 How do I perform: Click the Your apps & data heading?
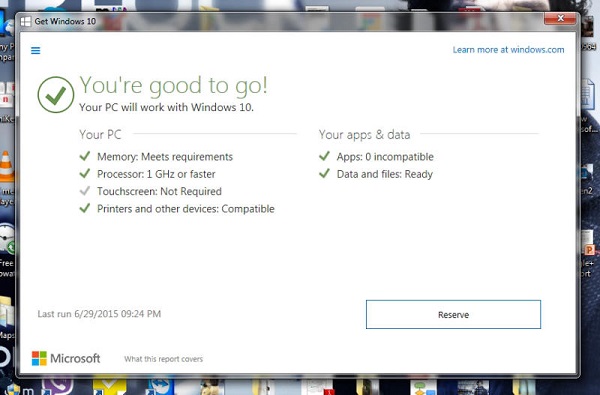364,135
